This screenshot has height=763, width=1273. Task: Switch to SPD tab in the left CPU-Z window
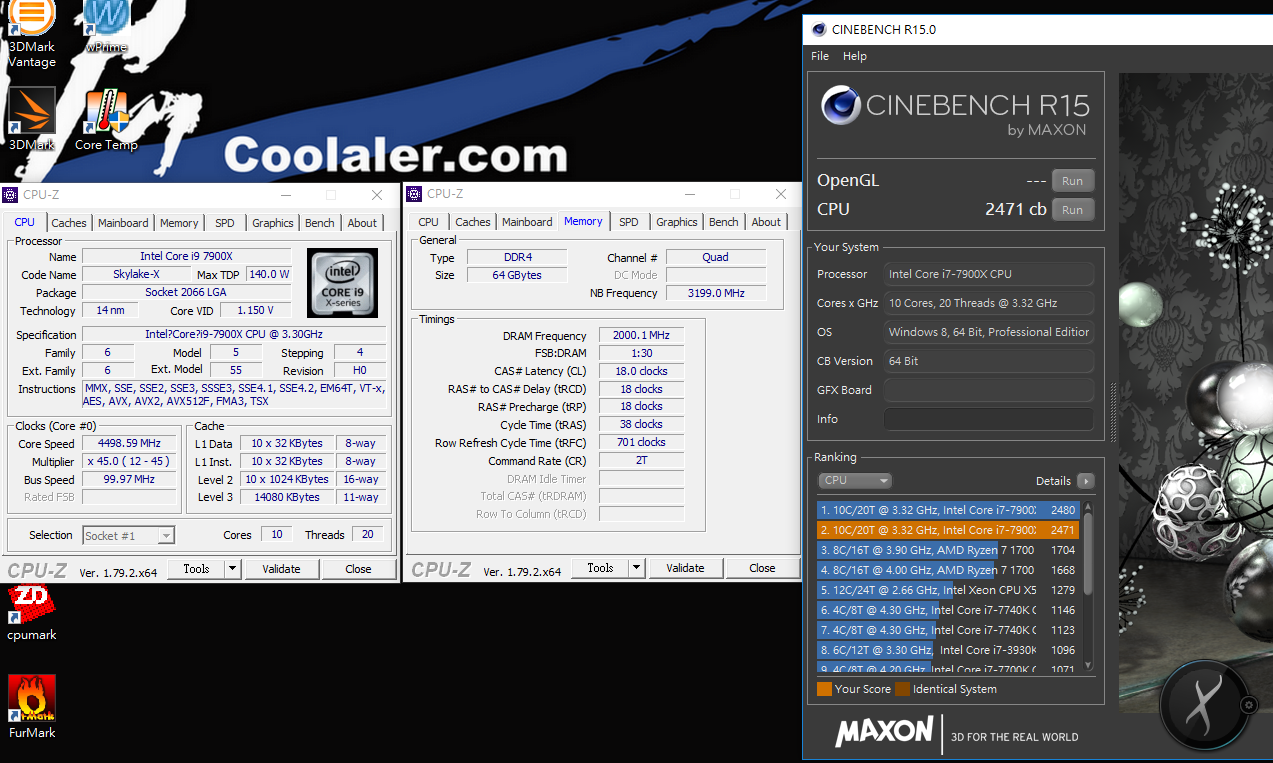[x=225, y=223]
